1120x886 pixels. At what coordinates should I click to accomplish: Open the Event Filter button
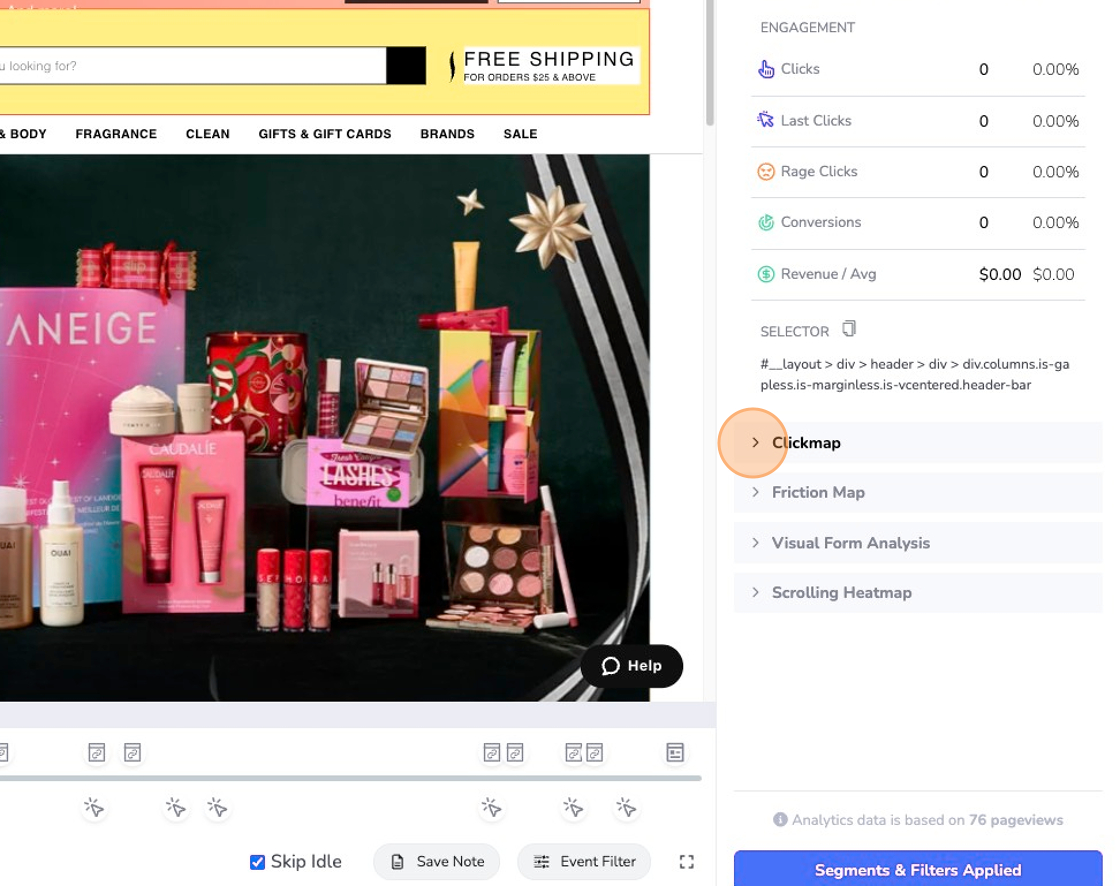584,862
